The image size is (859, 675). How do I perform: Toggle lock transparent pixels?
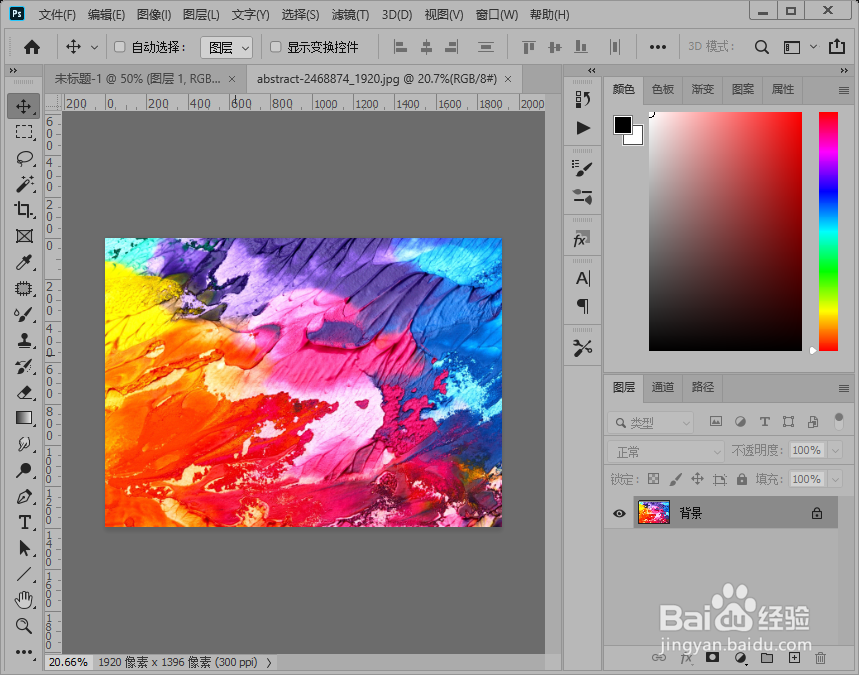click(654, 479)
